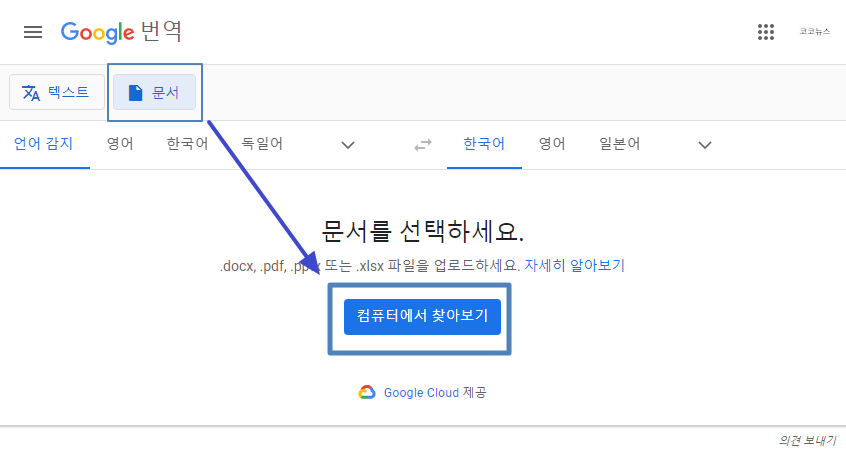846x464 pixels.
Task: Select 독일어 as source language
Action: click(x=262, y=144)
